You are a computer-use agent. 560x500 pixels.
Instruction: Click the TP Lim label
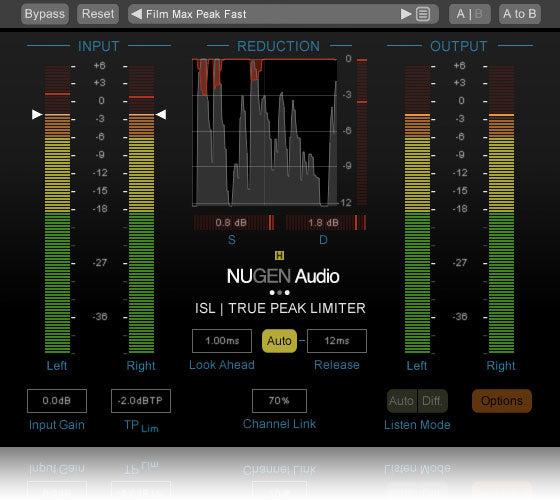click(x=141, y=426)
